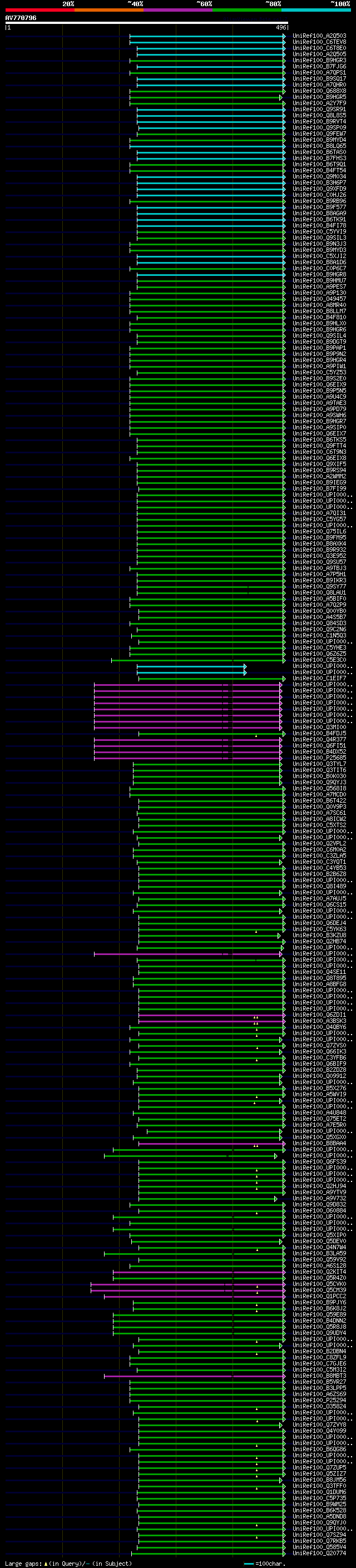This screenshot has width=356, height=1568.
Task: Open hit UniRef100_A2Q503
Action: [x=319, y=36]
